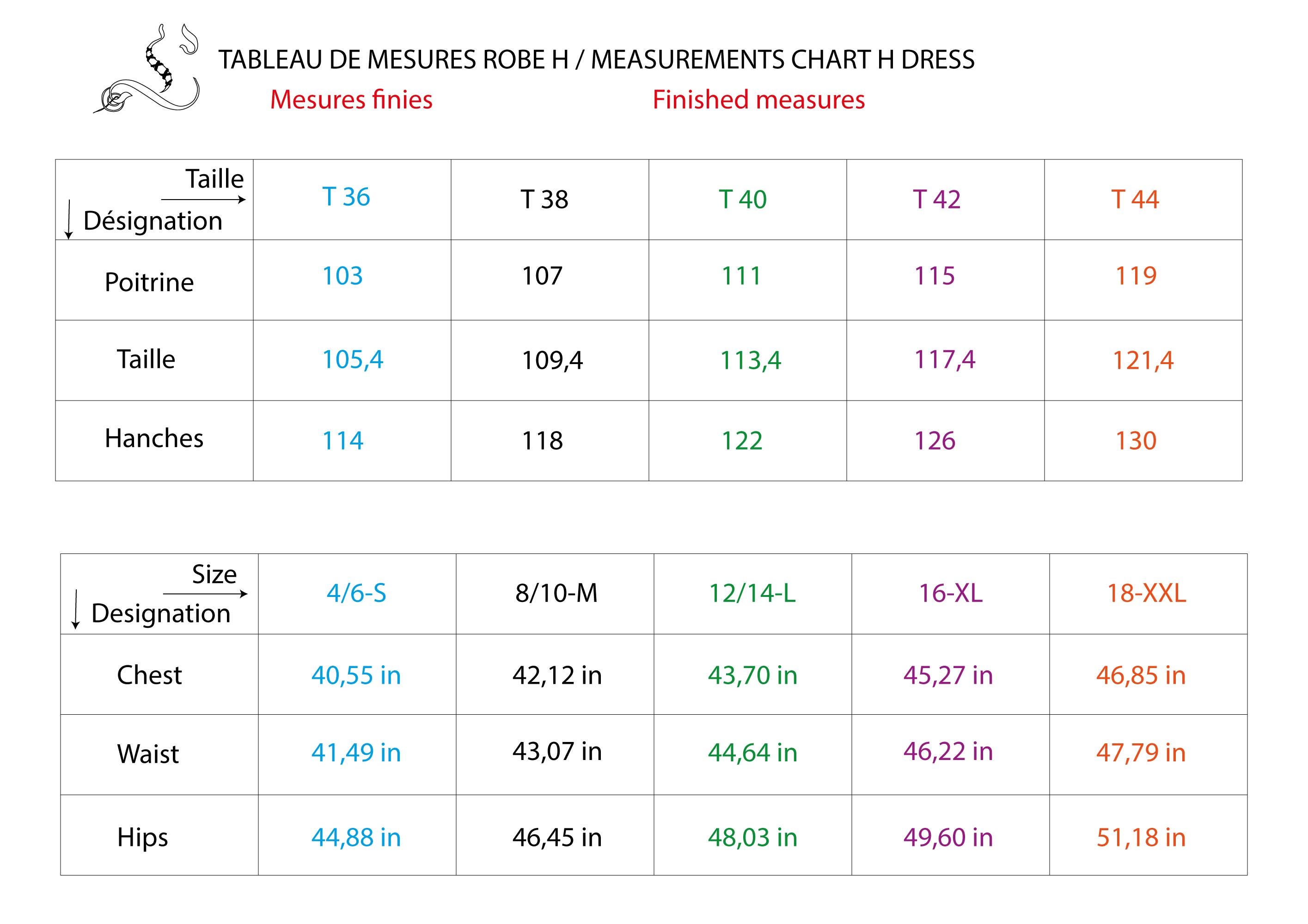Click the right arrow under the Size header

[206, 594]
